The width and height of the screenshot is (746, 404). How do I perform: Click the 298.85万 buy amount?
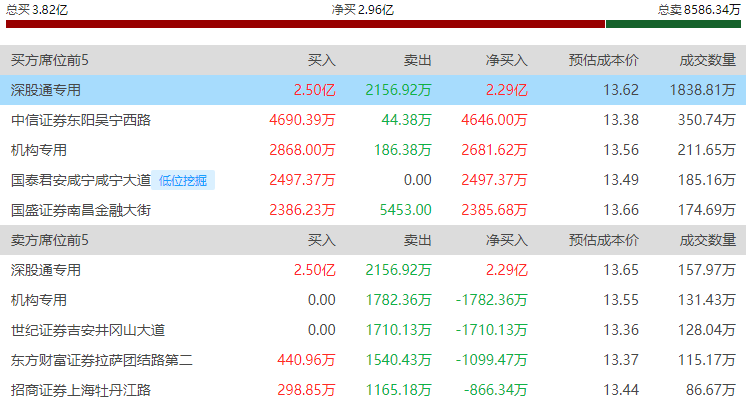tap(306, 390)
